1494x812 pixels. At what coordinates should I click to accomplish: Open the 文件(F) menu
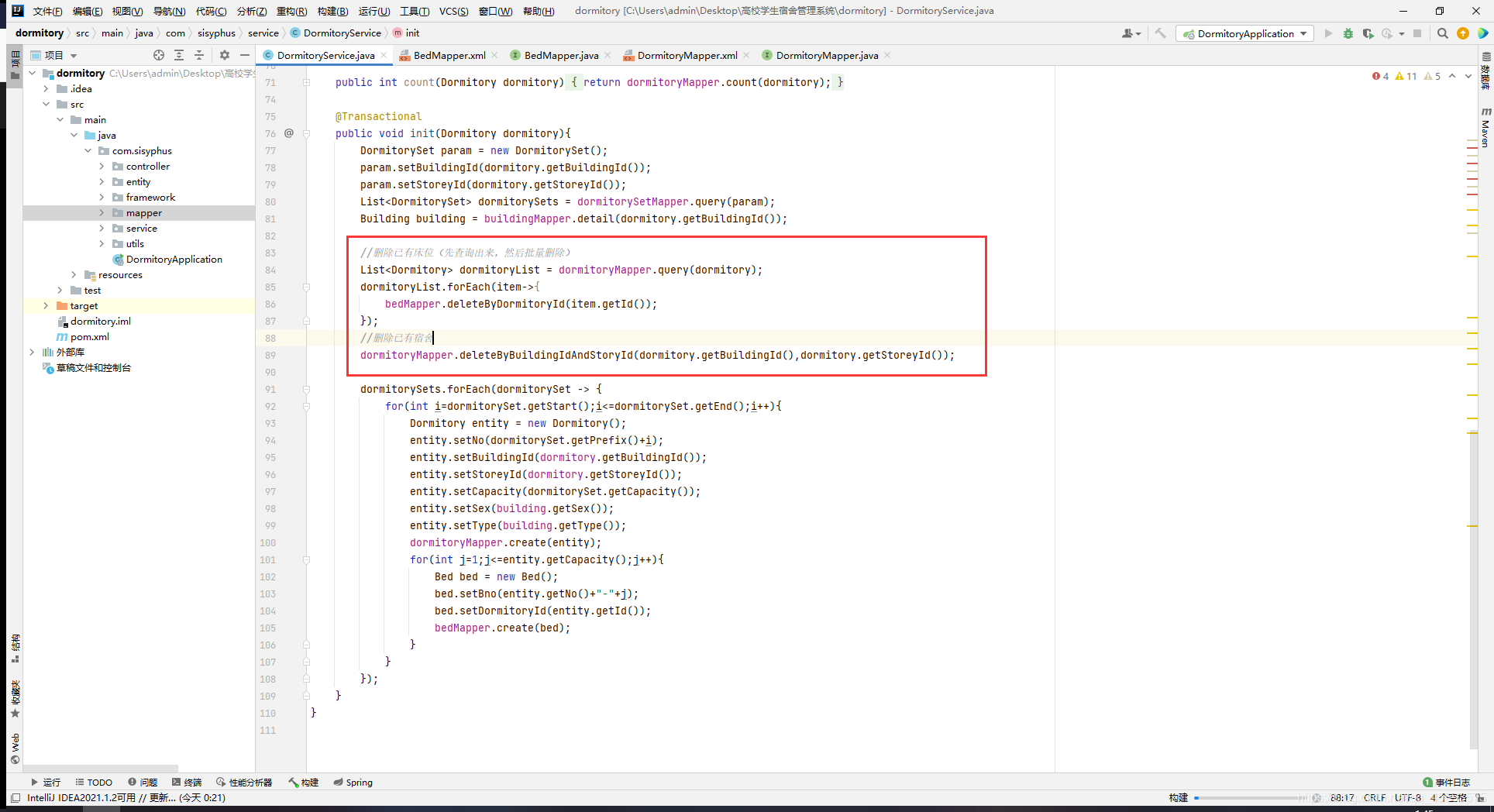47,11
